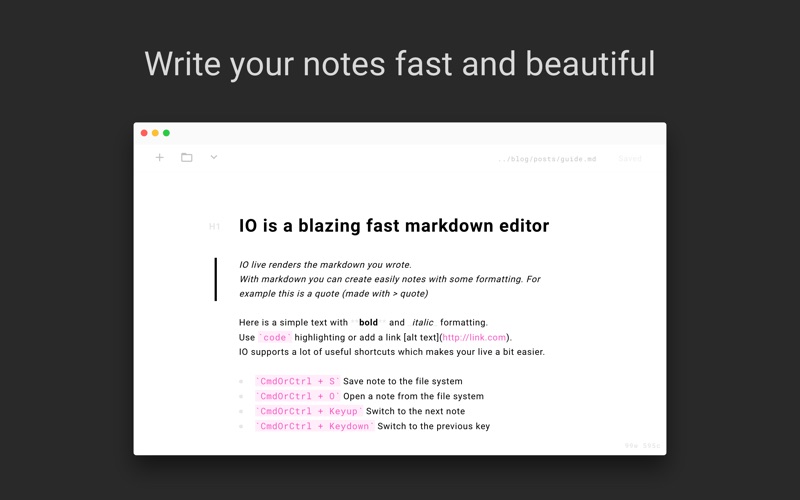Click the `CmdOrCtrl + Keyup` code snippet
This screenshot has height=500, width=800.
click(309, 411)
